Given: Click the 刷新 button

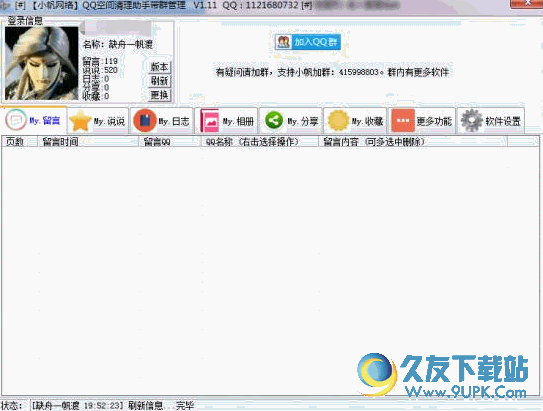Looking at the screenshot, I should 159,81.
